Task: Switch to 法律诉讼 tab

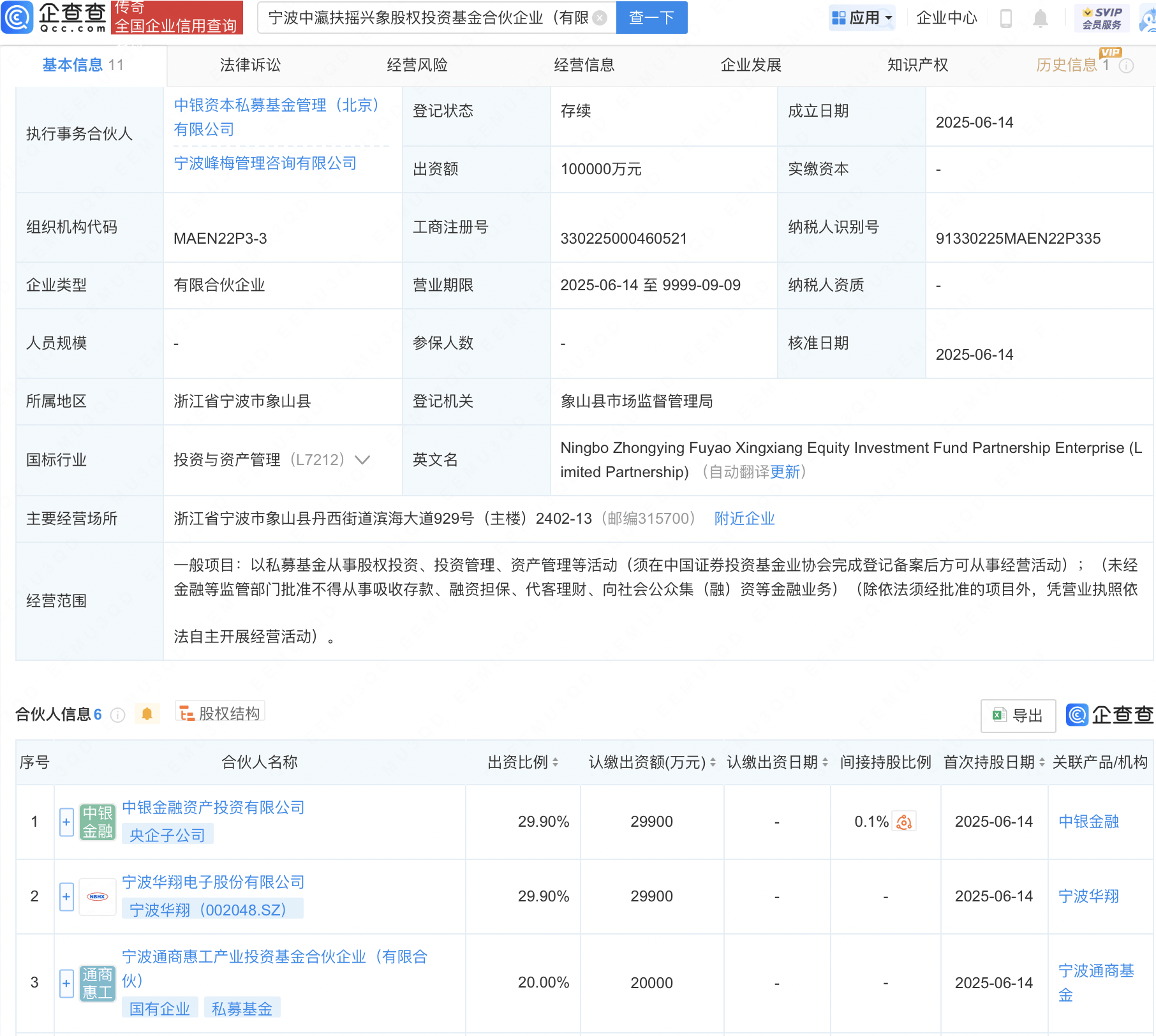Action: coord(250,65)
